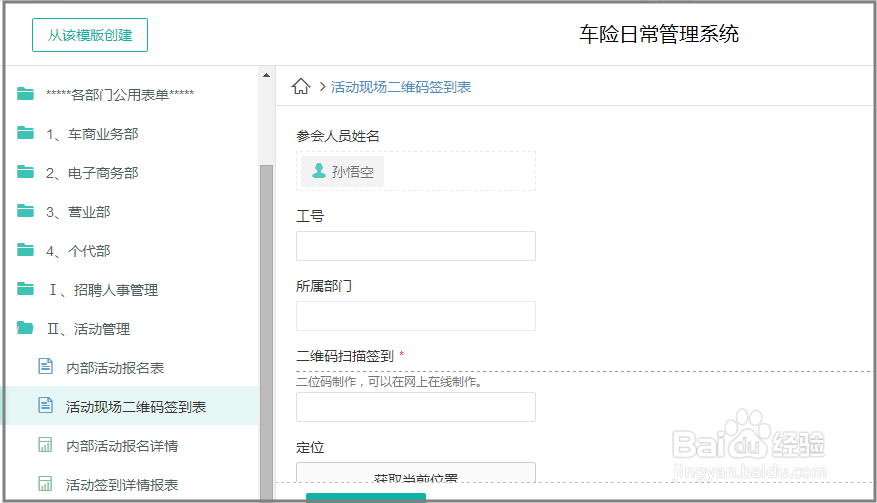Click folder icon for 电子商务部
Screen dimensions: 877x503
click(x=25, y=172)
